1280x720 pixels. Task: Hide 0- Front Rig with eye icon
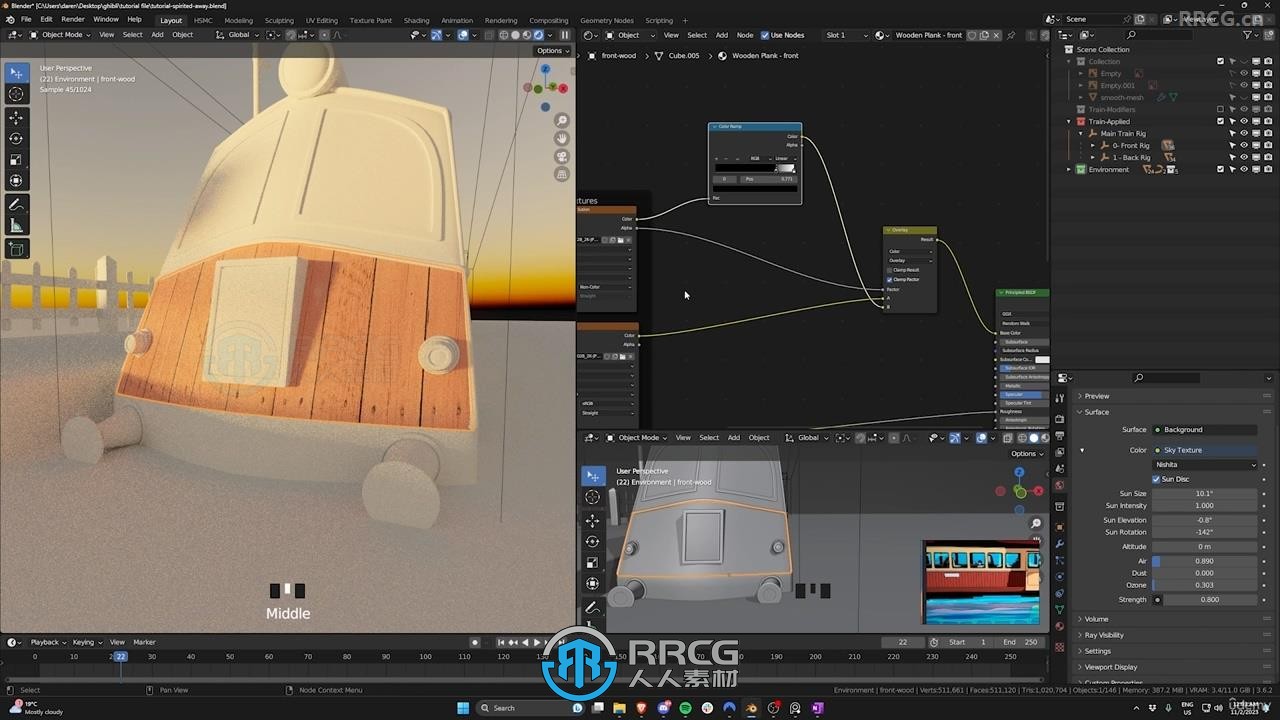[x=1244, y=145]
